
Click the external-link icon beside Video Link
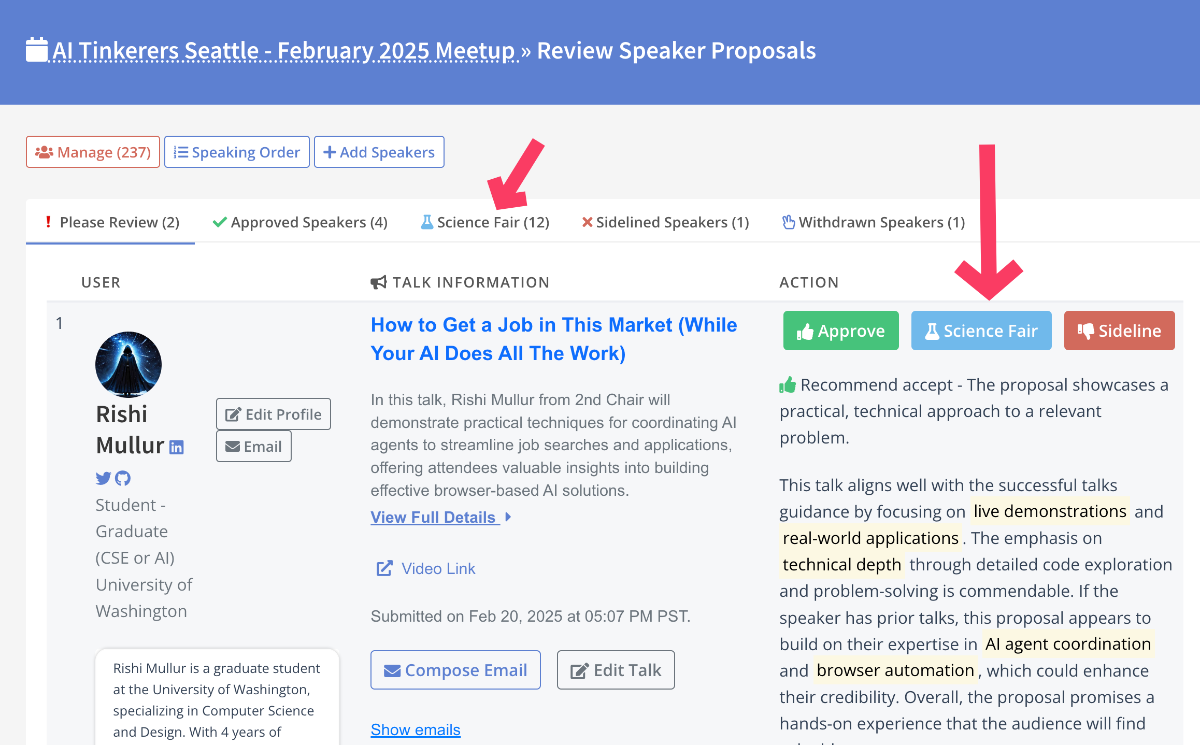(x=384, y=568)
